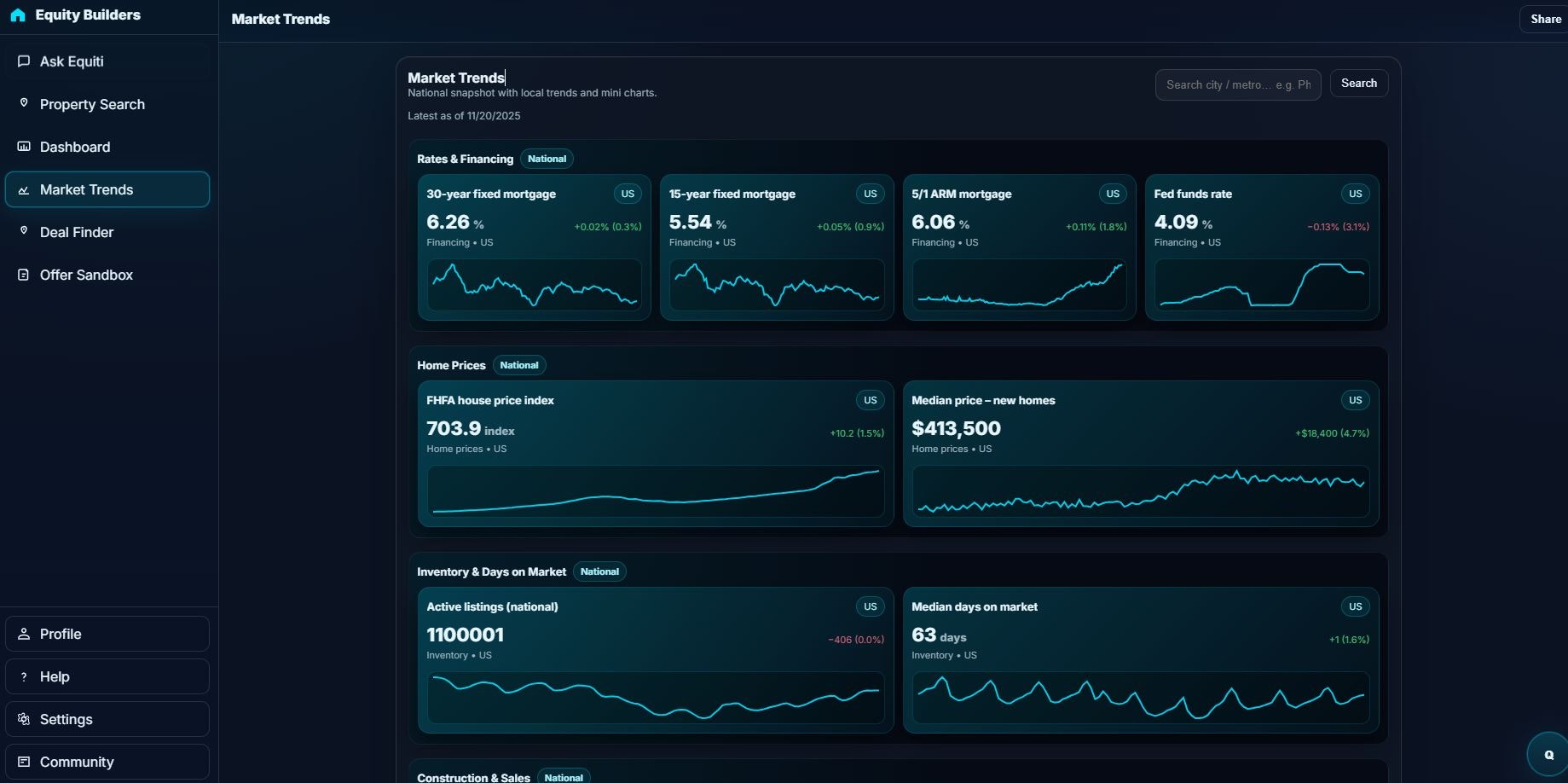Navigate to the Help menu item
This screenshot has height=783, width=1568.
pos(55,676)
